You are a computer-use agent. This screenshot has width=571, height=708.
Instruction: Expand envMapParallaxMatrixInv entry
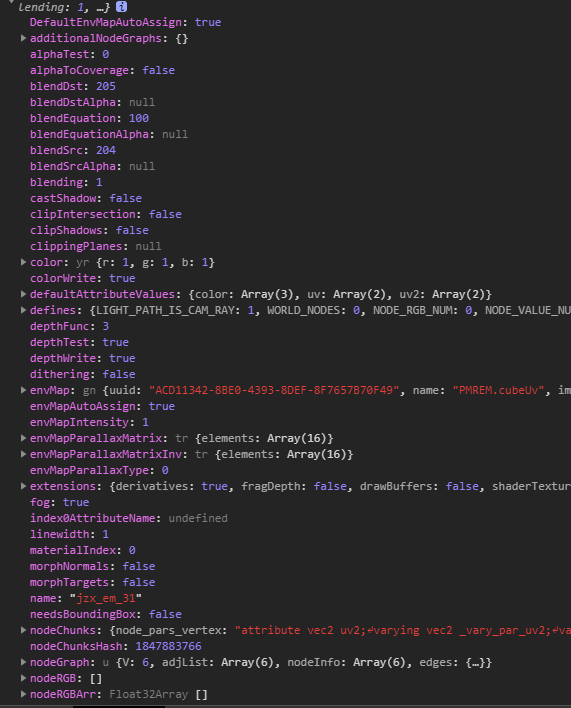tap(23, 454)
